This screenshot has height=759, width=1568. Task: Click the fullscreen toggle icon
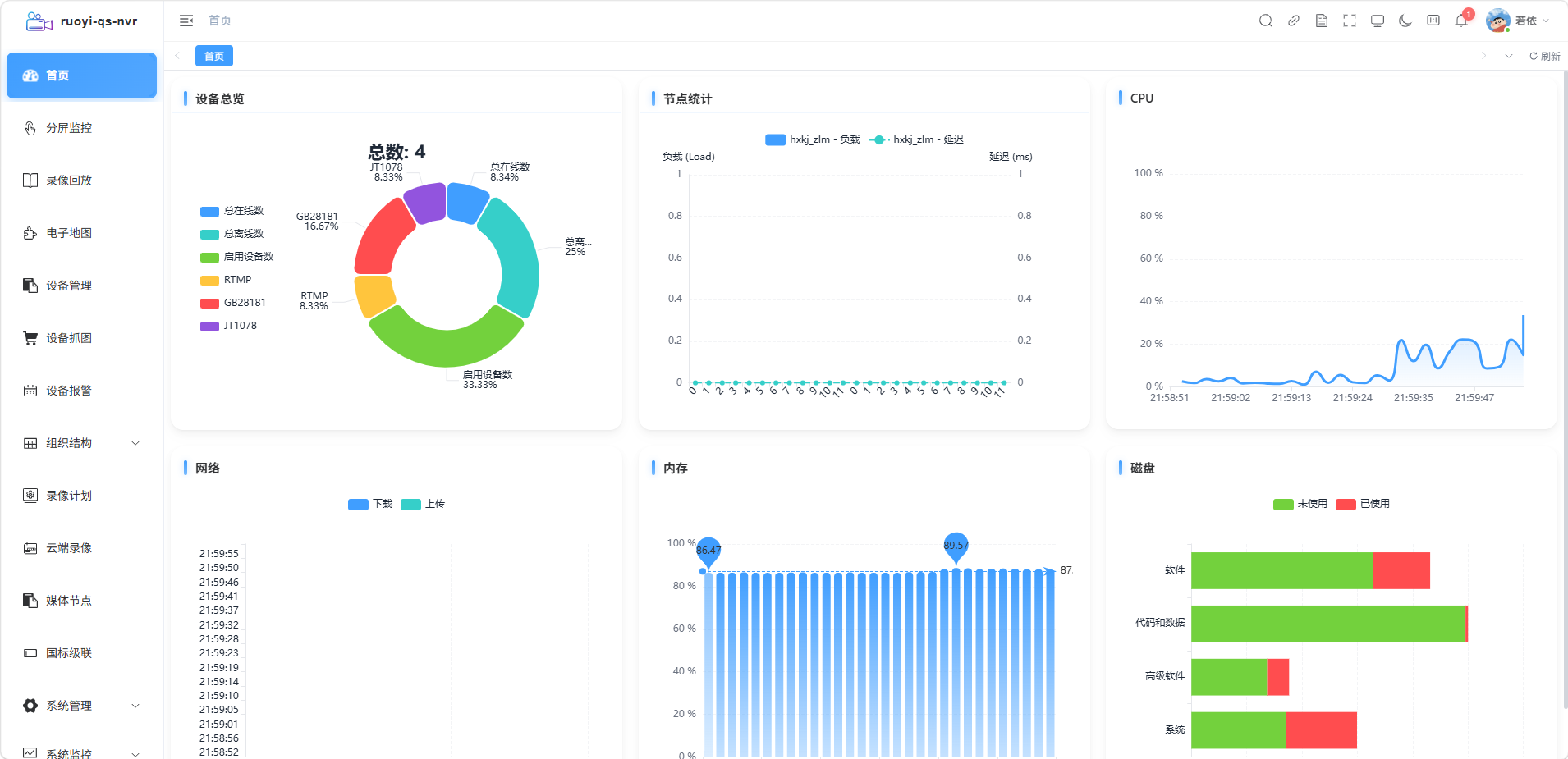[x=1350, y=21]
